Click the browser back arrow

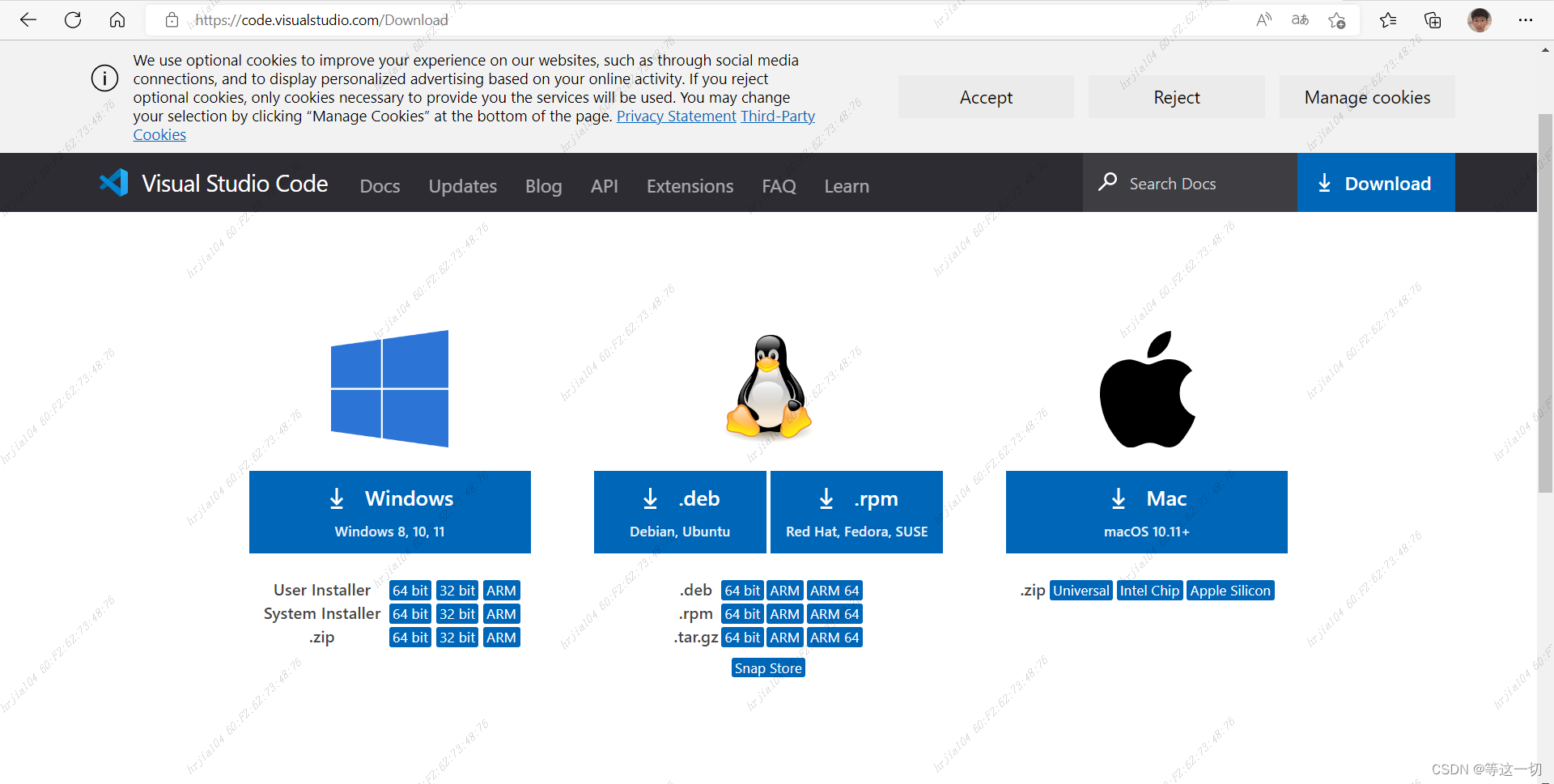pos(28,20)
